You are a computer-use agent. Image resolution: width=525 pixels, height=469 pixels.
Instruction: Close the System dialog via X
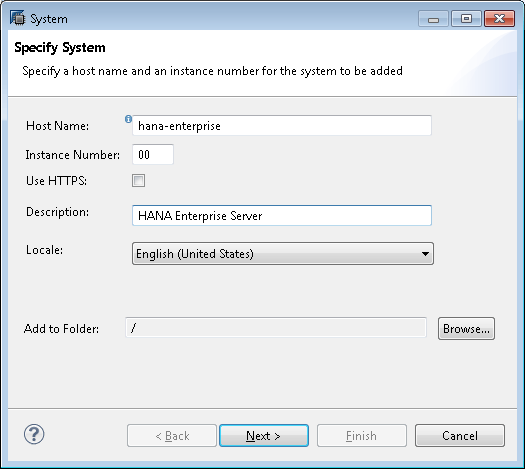499,18
